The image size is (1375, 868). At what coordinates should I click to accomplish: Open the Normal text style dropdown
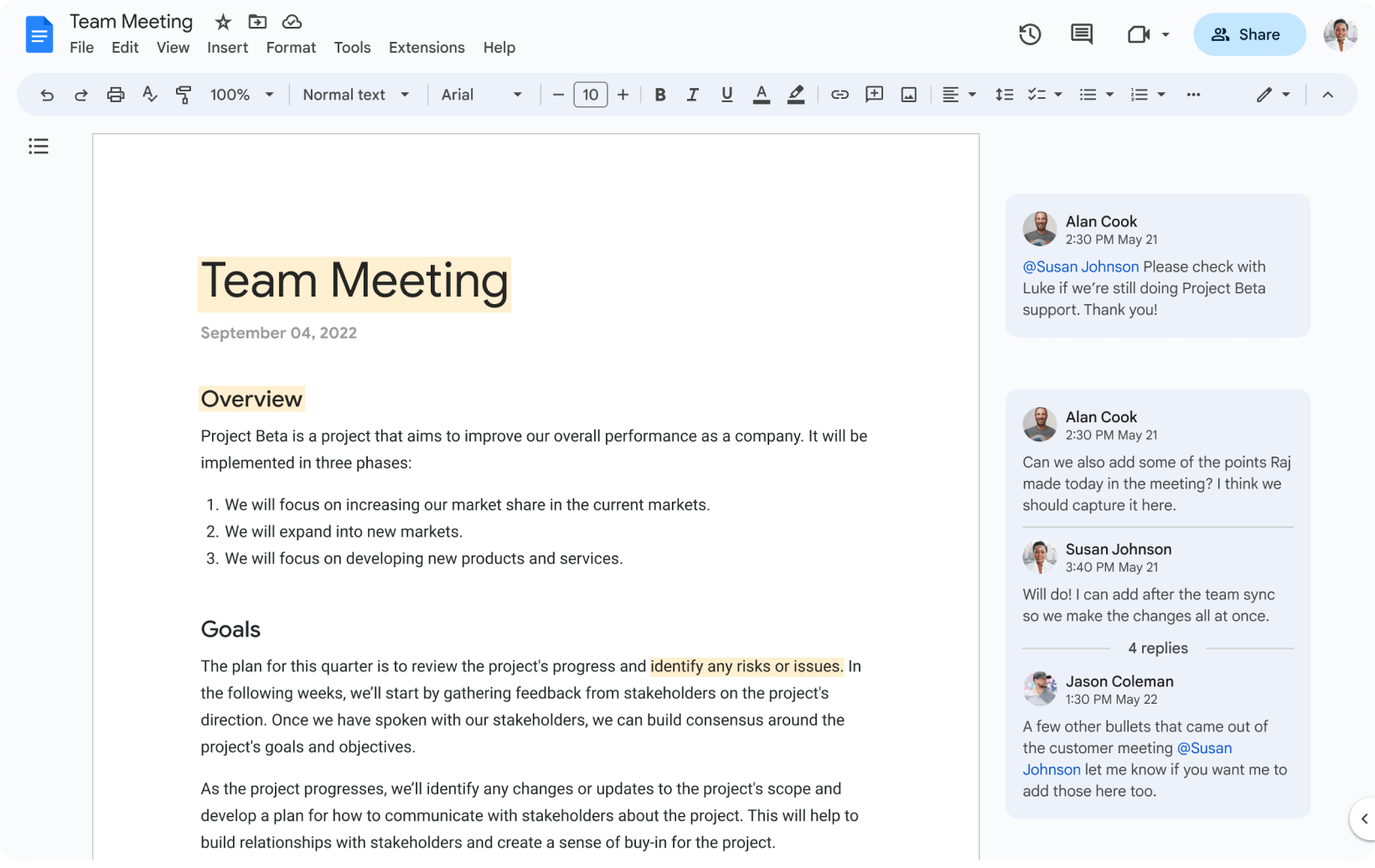pyautogui.click(x=356, y=95)
